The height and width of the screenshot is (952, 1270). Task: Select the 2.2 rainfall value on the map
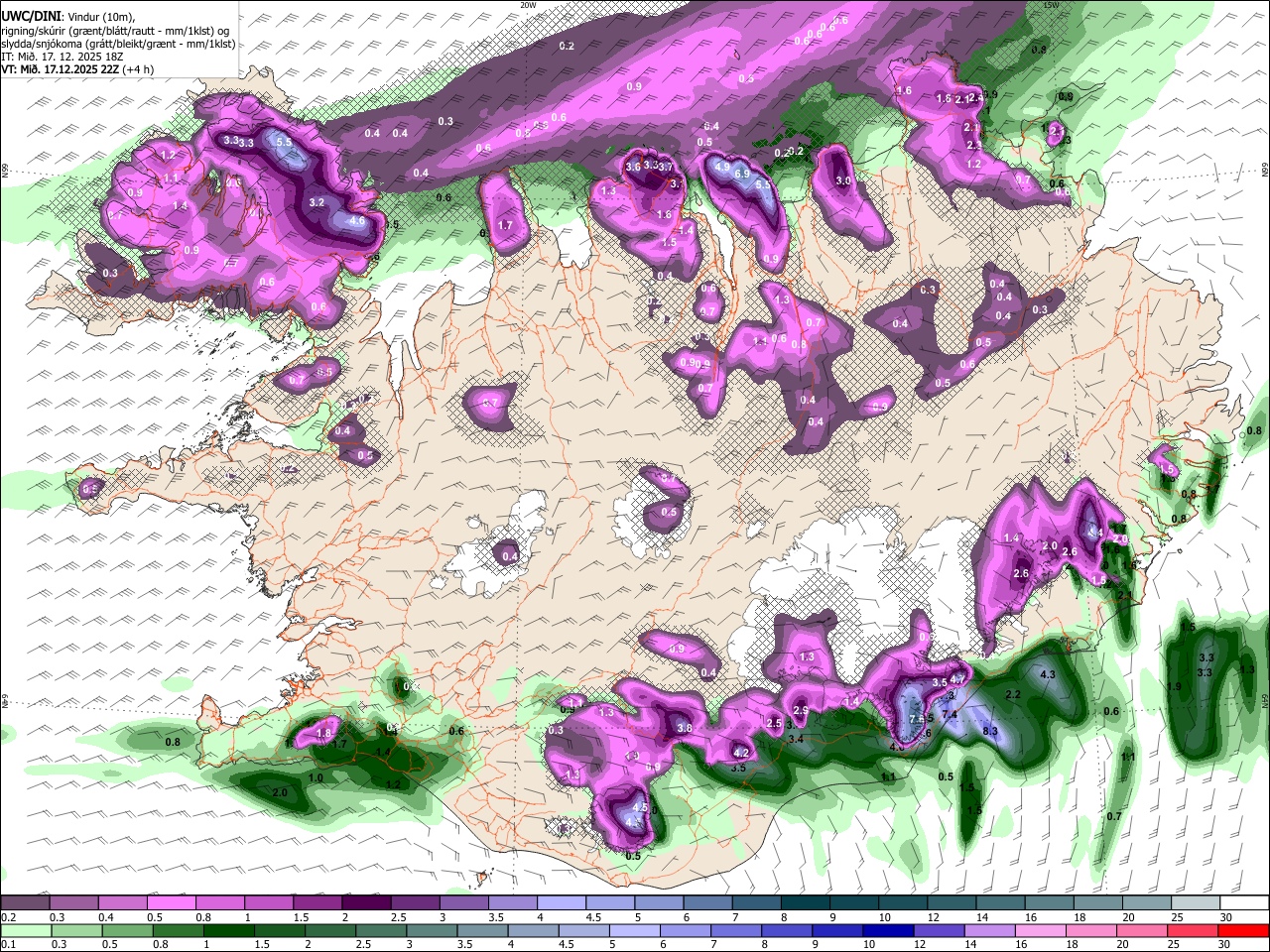pyautogui.click(x=1013, y=695)
